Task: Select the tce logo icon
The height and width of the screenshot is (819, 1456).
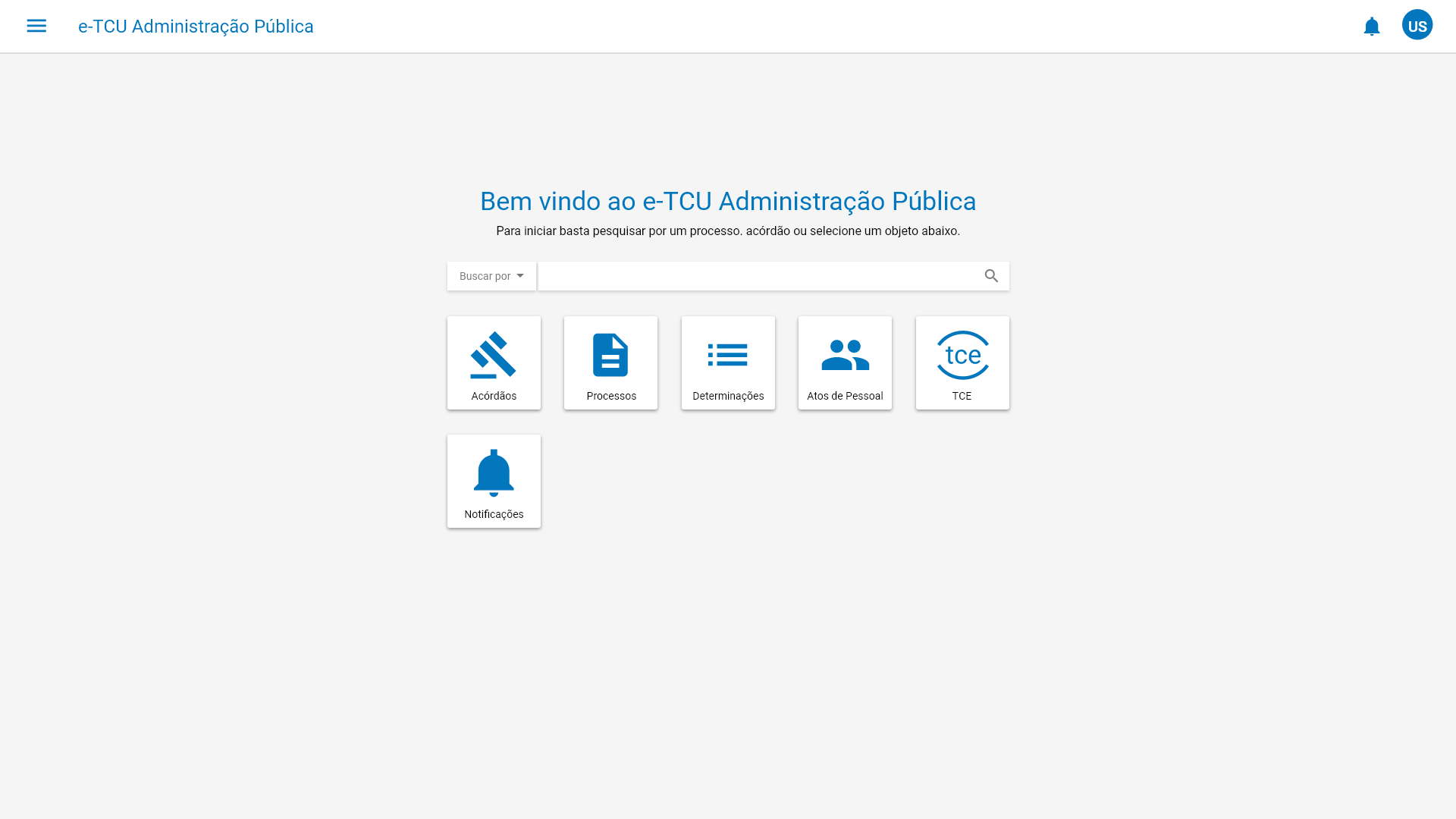Action: [962, 355]
